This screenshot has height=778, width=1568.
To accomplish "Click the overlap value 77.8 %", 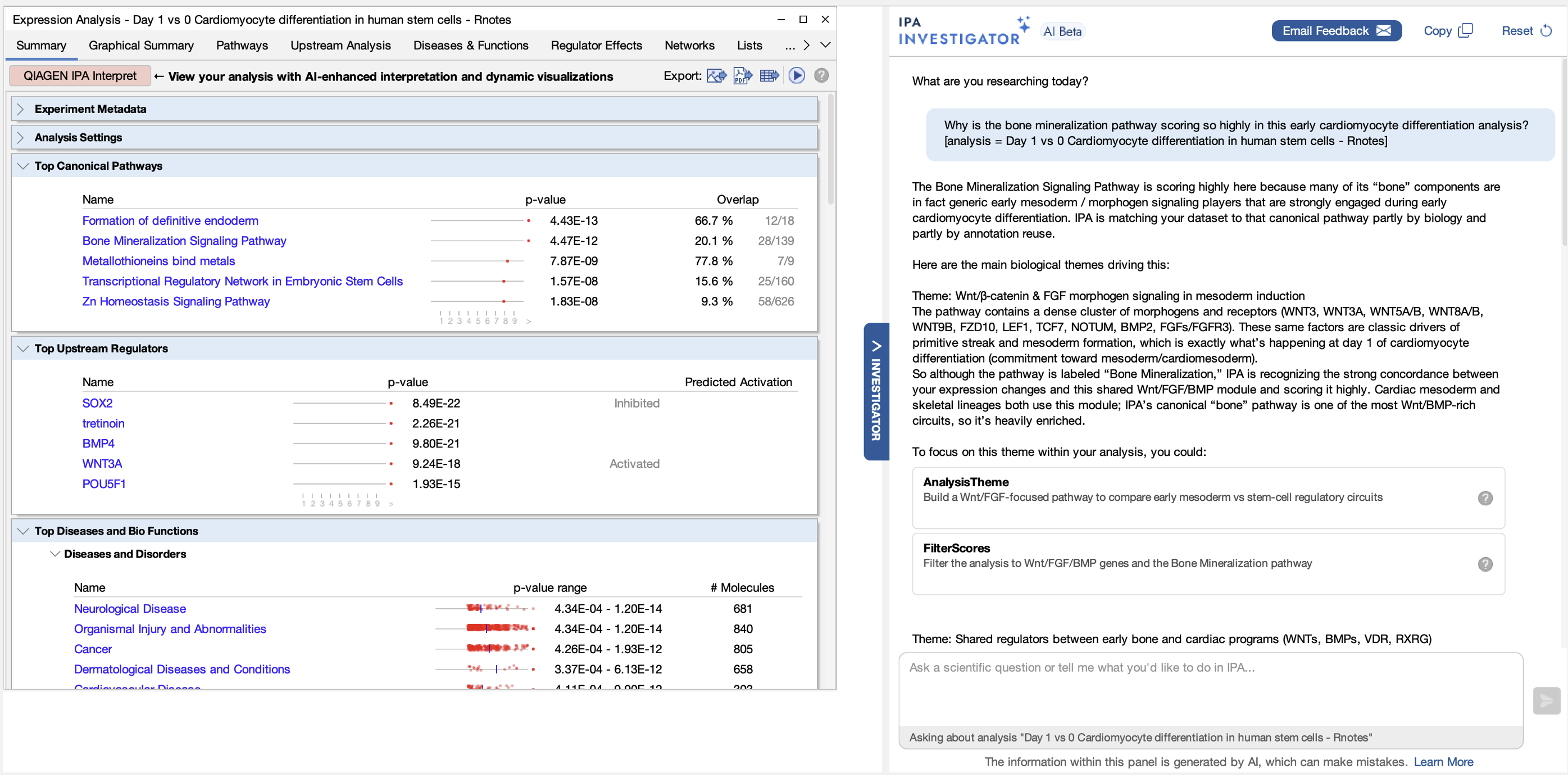I will pos(713,261).
